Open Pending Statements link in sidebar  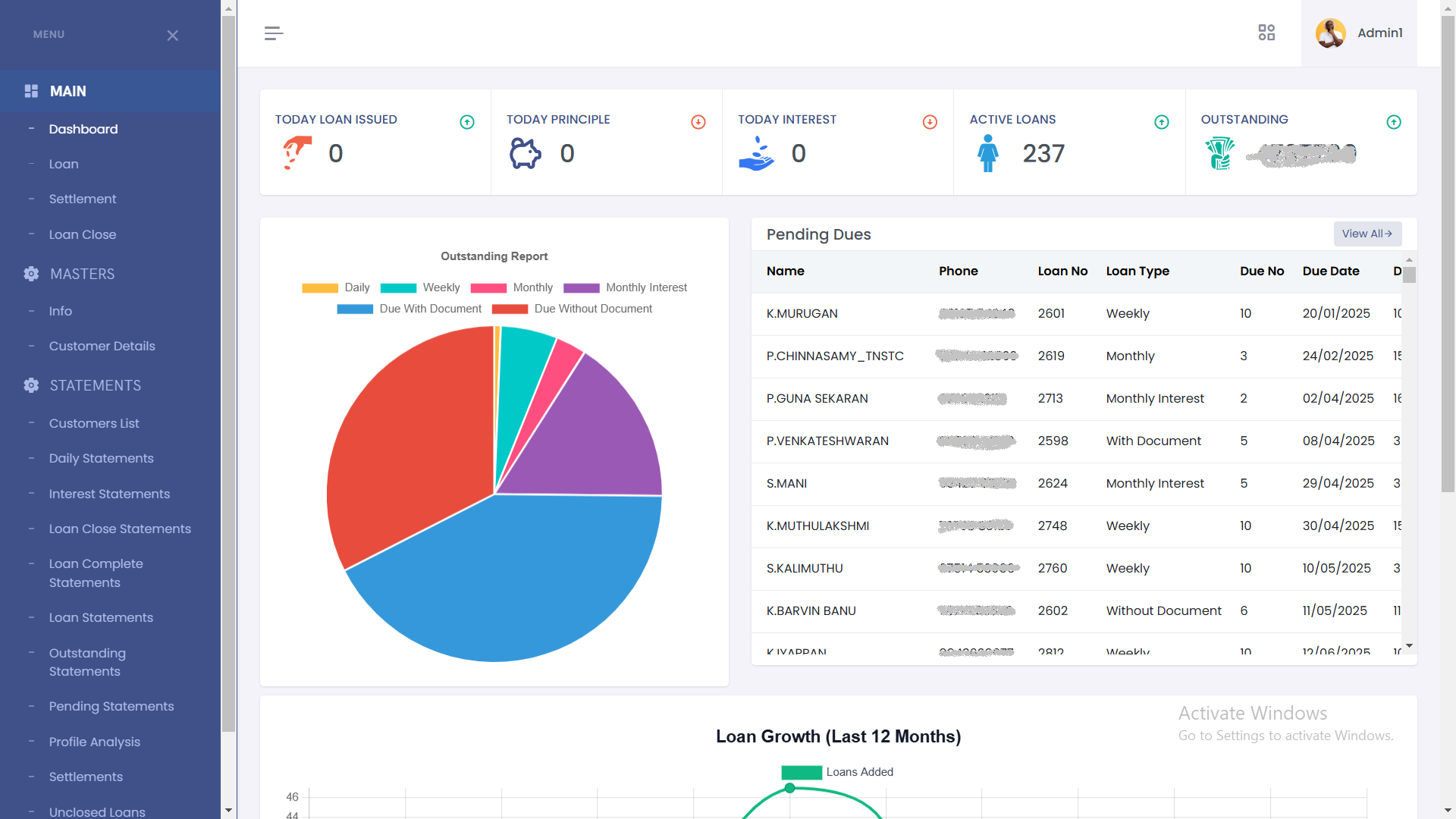pos(111,706)
